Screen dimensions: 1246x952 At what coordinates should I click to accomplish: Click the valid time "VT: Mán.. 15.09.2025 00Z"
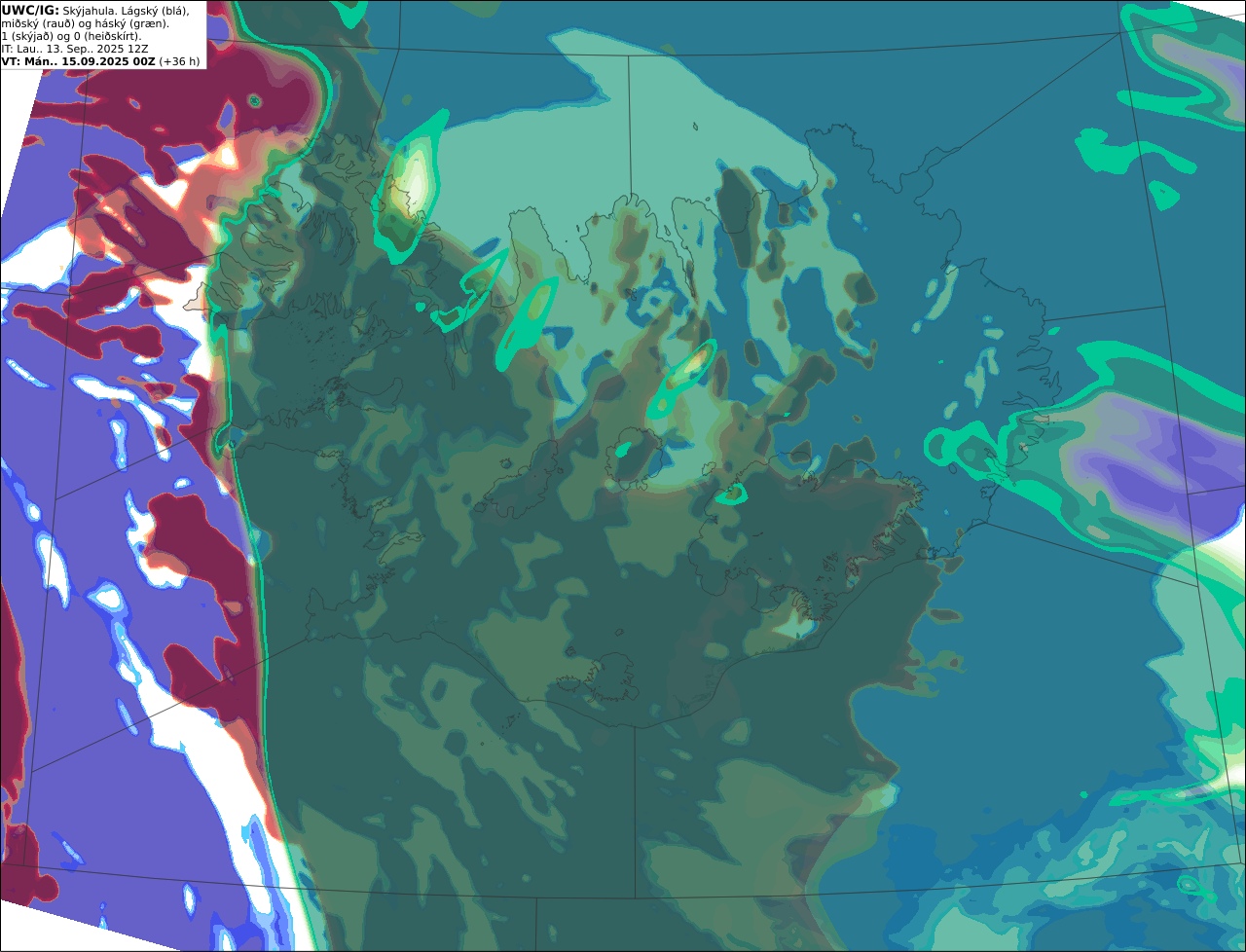pos(78,61)
